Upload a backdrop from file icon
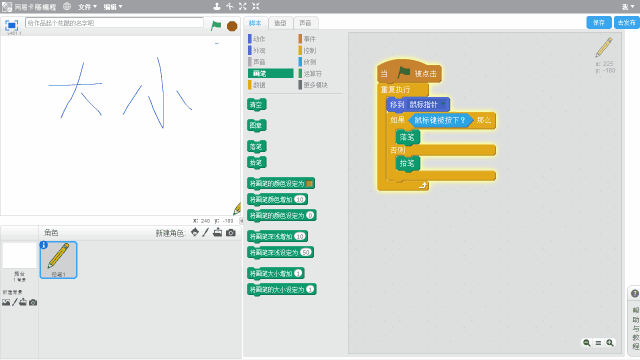The width and height of the screenshot is (640, 360). click(23, 302)
